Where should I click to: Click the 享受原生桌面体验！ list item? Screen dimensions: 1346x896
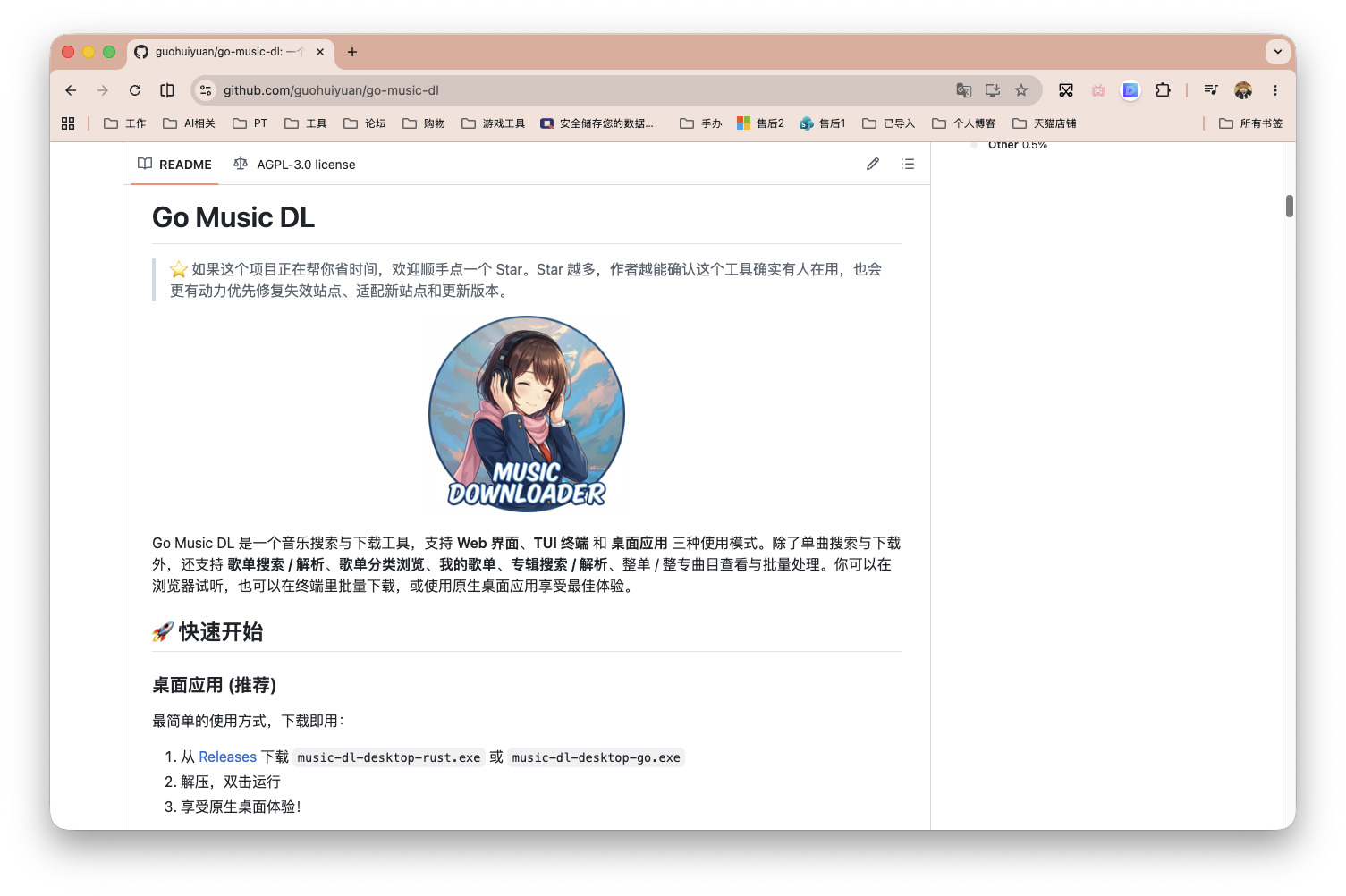coord(241,807)
